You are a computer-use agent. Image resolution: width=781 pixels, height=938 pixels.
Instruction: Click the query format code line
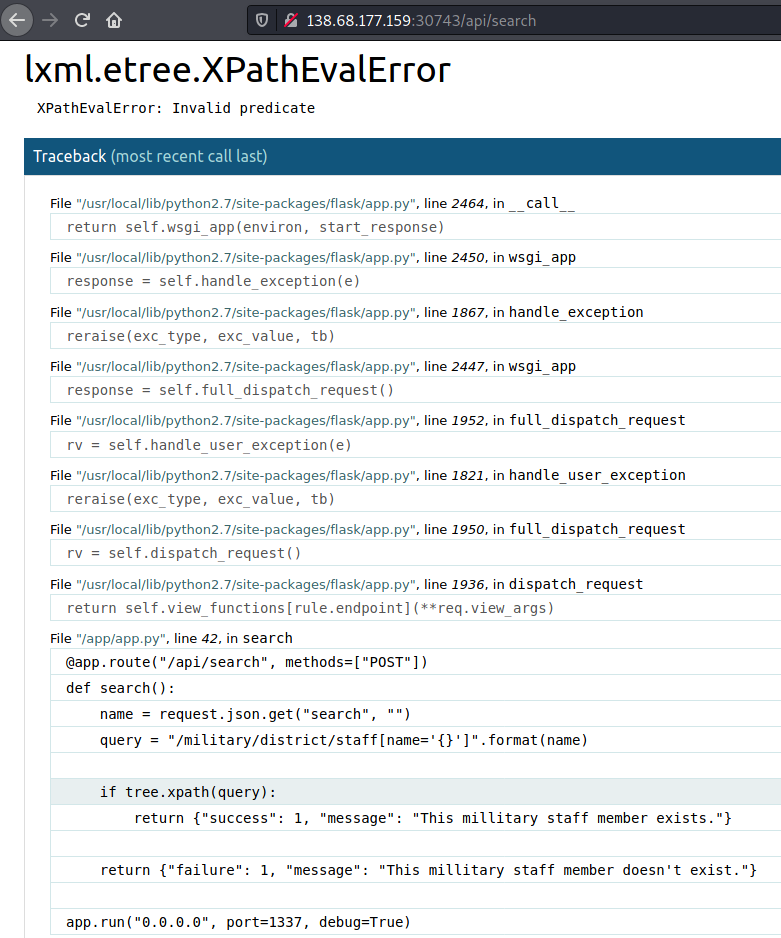[416, 740]
